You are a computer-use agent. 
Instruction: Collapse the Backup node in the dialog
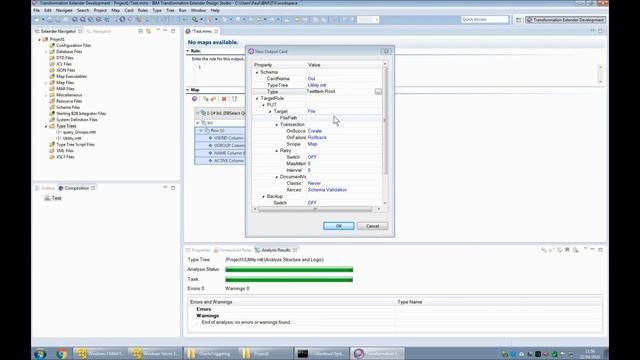(x=264, y=196)
